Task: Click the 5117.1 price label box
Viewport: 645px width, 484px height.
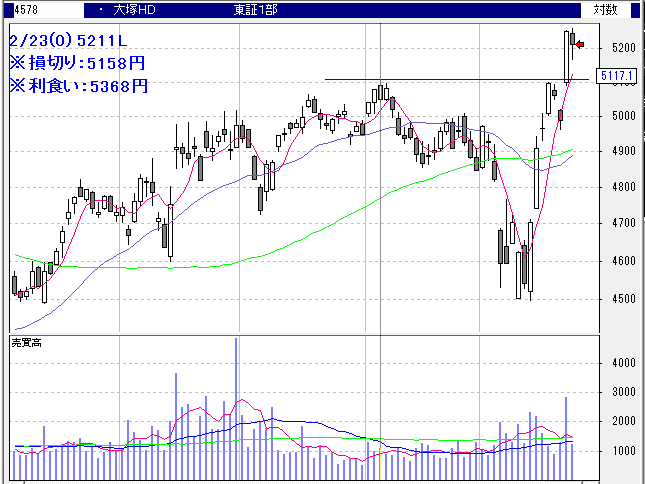Action: click(x=614, y=76)
